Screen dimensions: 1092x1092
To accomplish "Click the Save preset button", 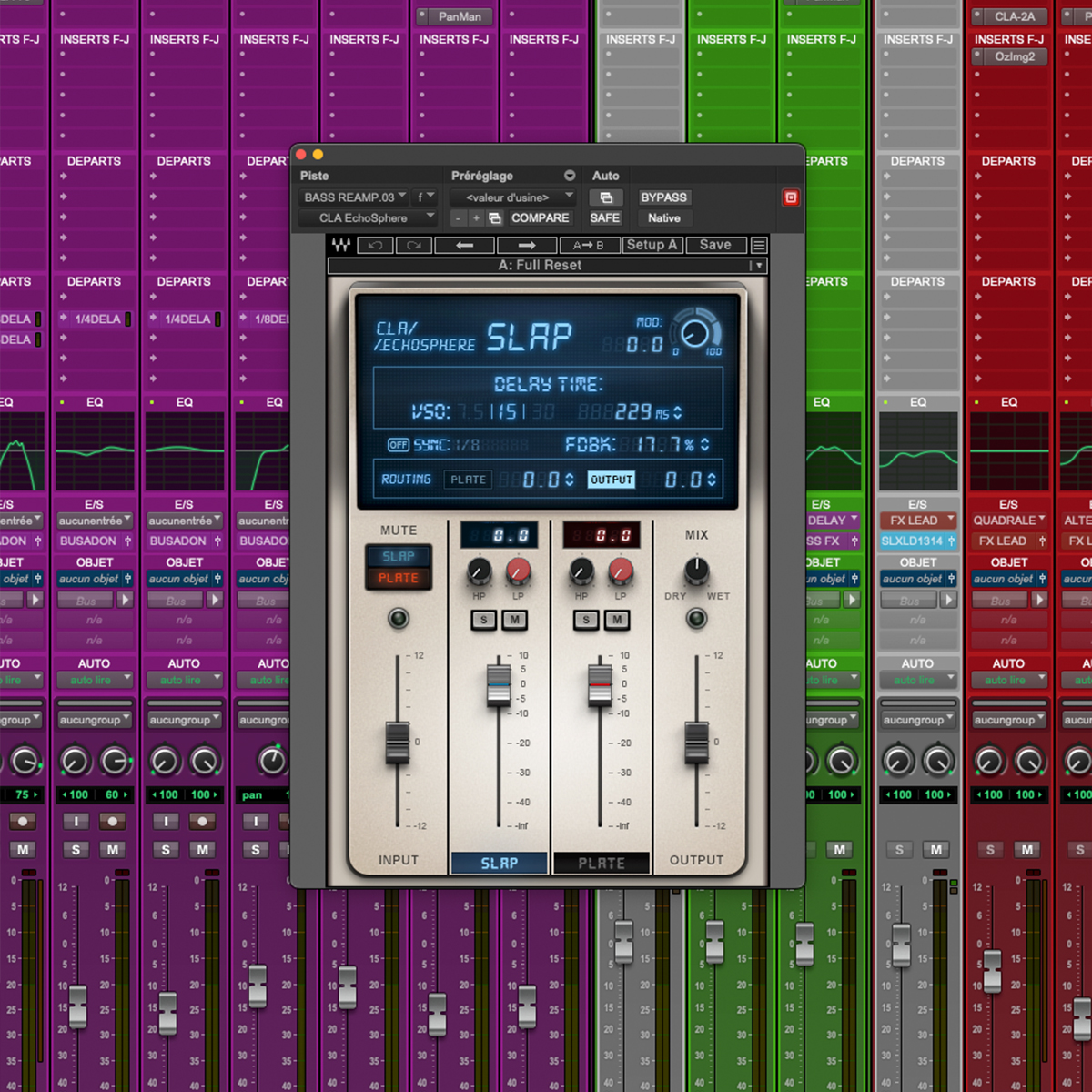I will [715, 245].
